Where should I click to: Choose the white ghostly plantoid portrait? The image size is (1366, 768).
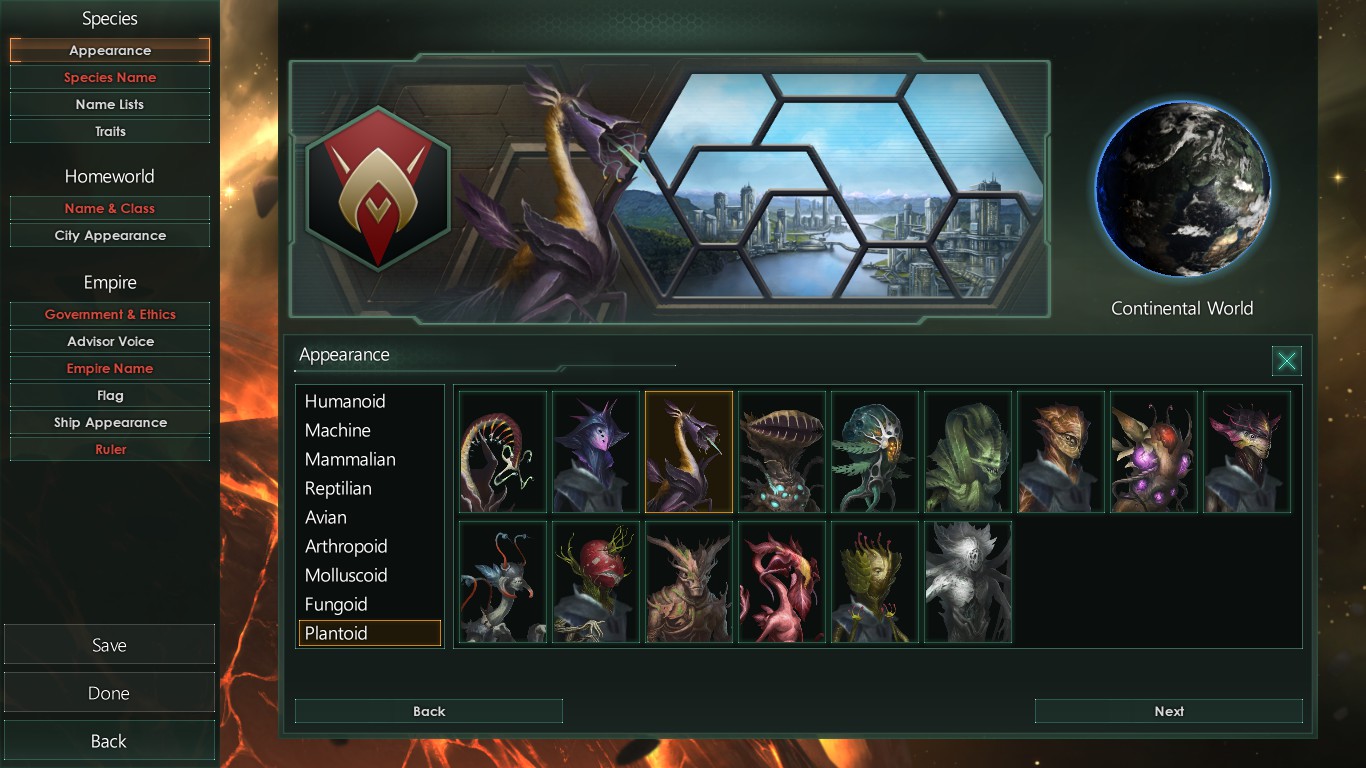[x=968, y=582]
